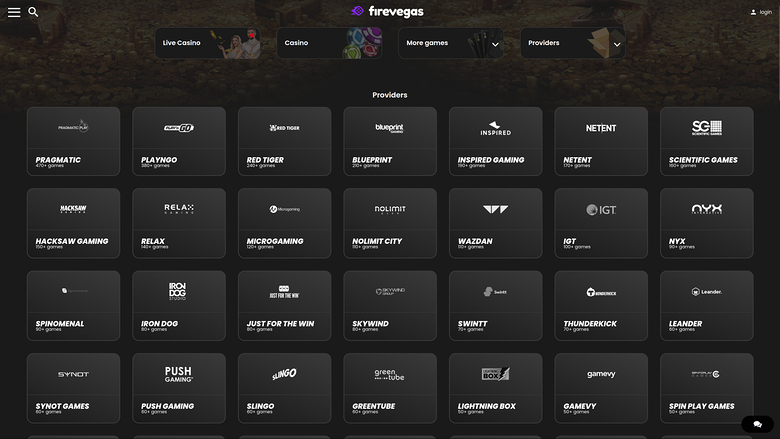The image size is (780, 439).
Task: Open the hamburger menu icon
Action: coord(14,12)
